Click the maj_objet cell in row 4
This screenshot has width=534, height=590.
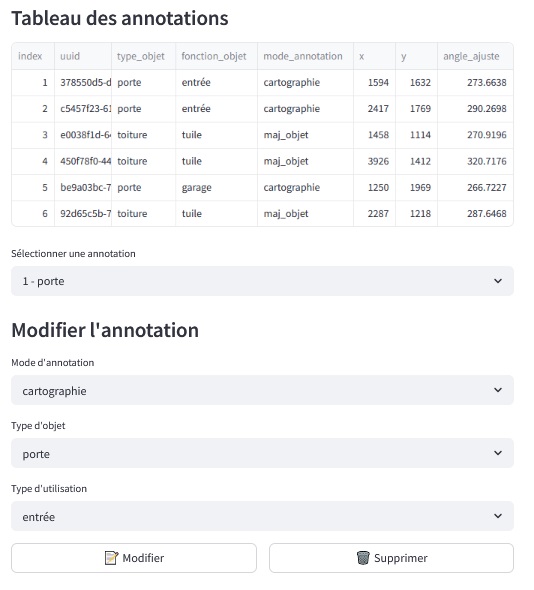point(305,161)
